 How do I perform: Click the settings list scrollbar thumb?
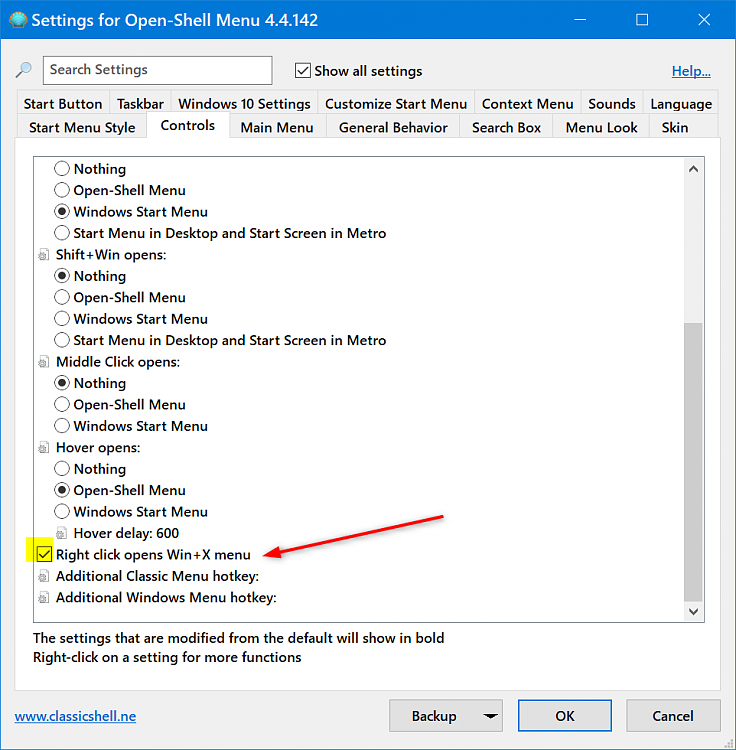693,462
